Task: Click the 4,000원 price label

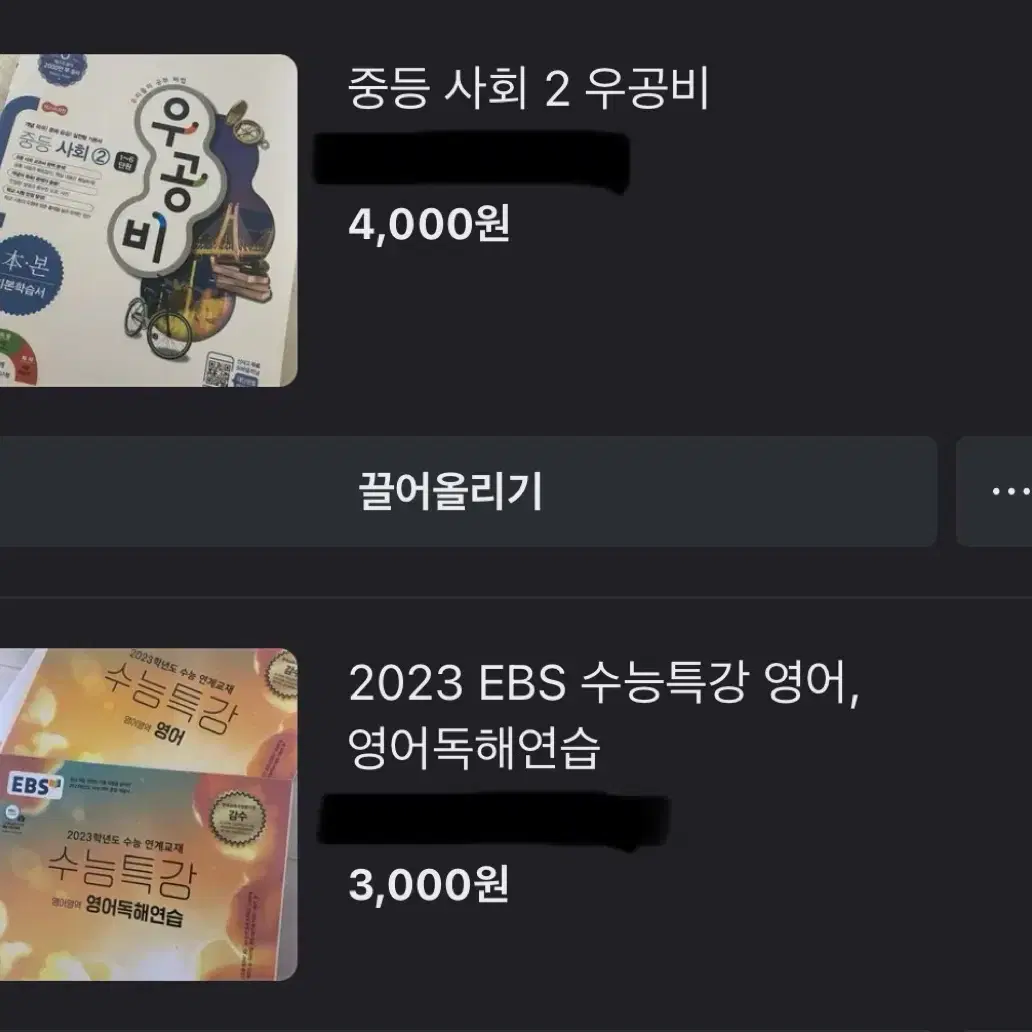Action: 429,224
